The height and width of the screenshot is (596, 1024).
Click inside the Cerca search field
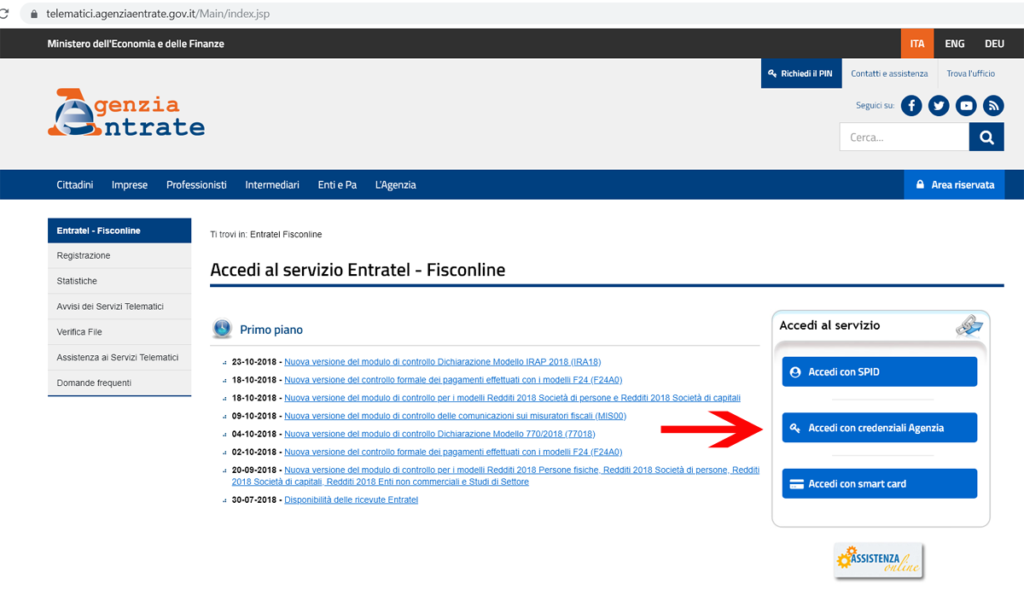click(904, 137)
